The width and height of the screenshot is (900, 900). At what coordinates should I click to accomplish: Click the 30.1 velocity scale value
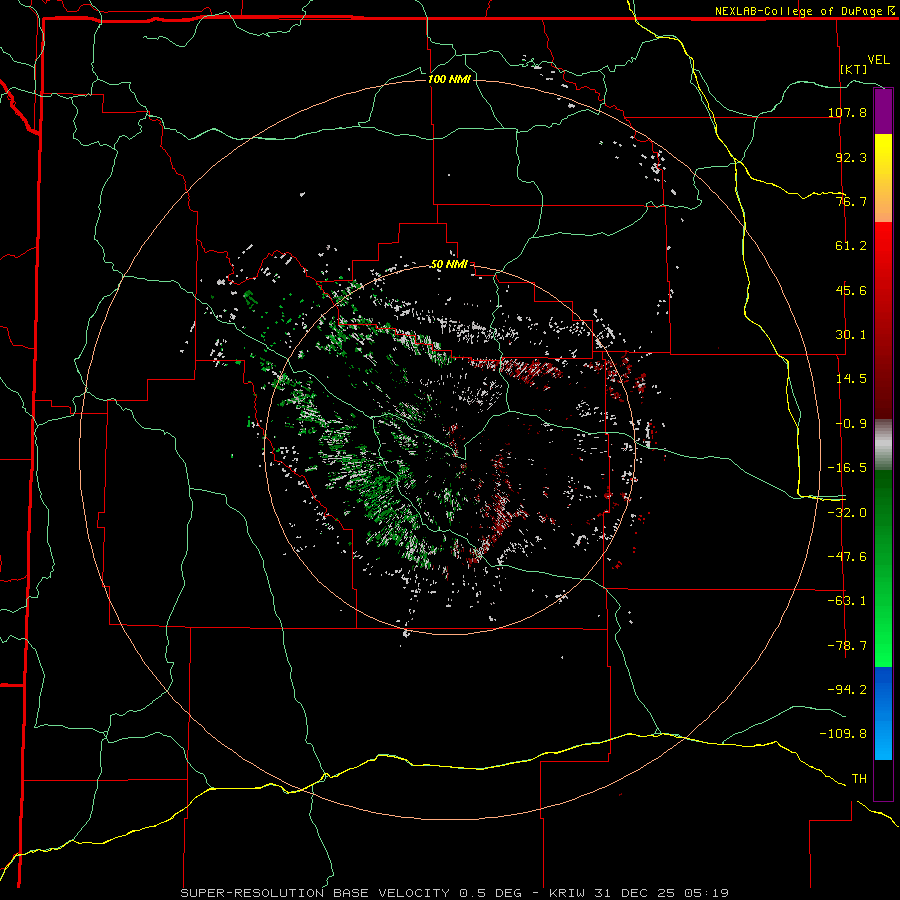click(x=851, y=335)
